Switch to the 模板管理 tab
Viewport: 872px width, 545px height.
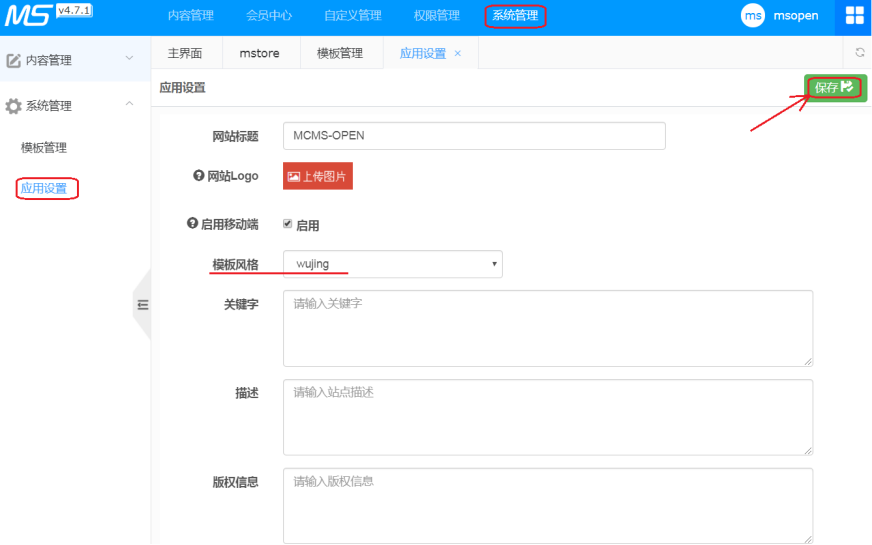340,53
